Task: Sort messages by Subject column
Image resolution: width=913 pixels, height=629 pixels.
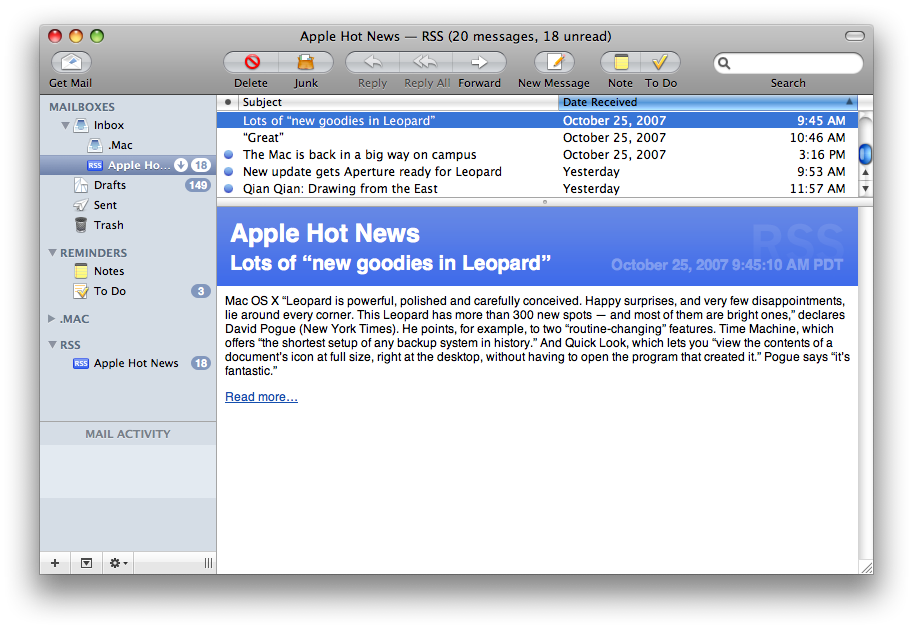Action: pos(398,103)
